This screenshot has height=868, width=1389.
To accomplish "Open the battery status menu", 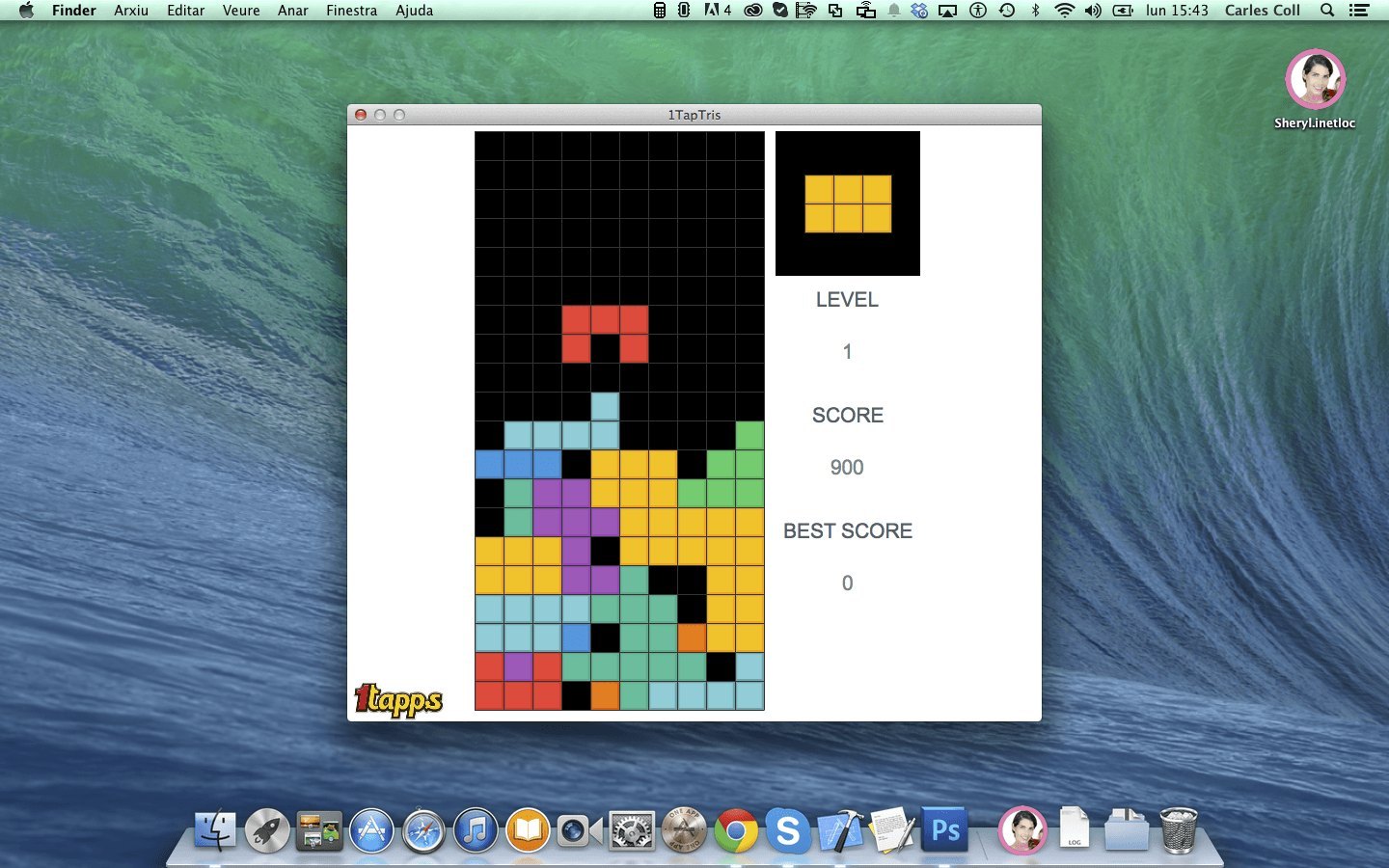I will [1122, 11].
